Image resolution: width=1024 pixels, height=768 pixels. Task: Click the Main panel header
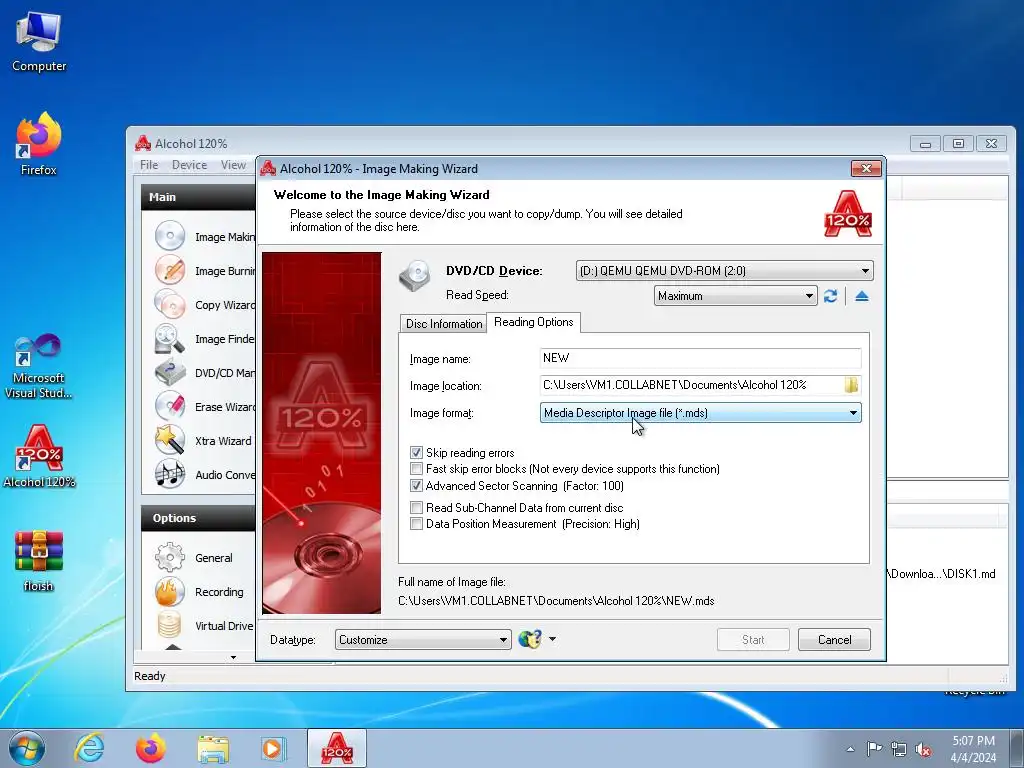point(199,197)
